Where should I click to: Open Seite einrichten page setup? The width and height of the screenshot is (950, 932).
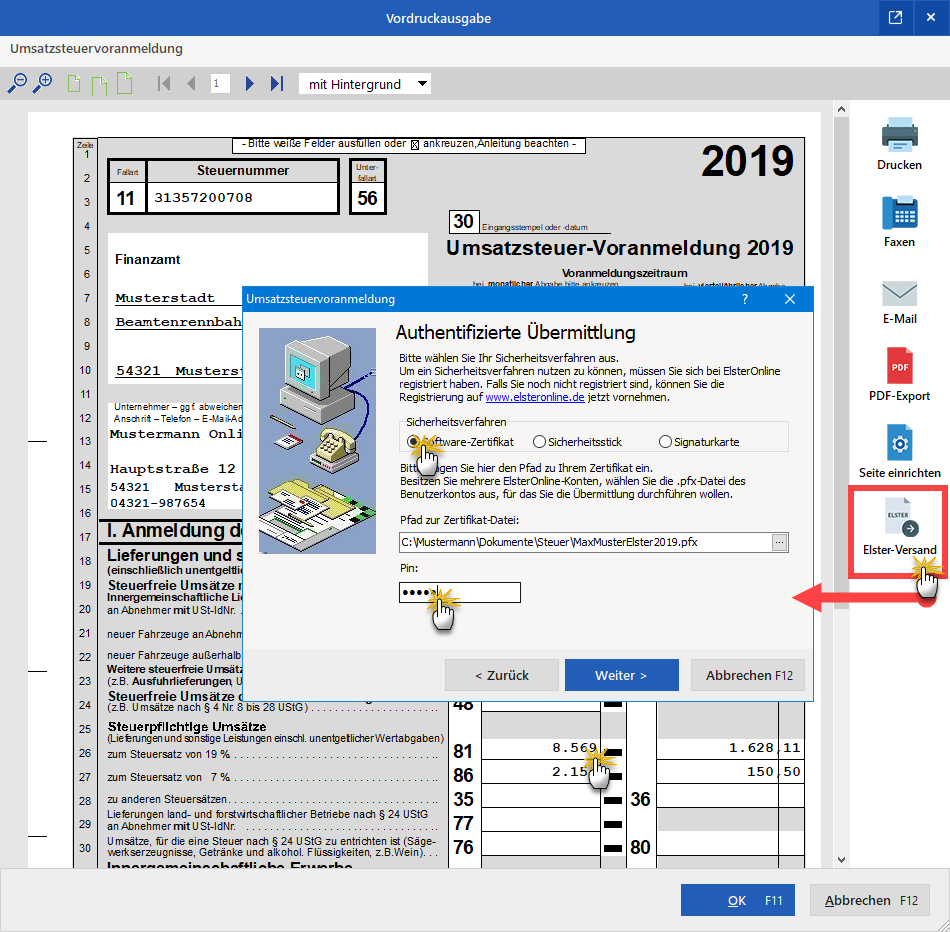899,443
